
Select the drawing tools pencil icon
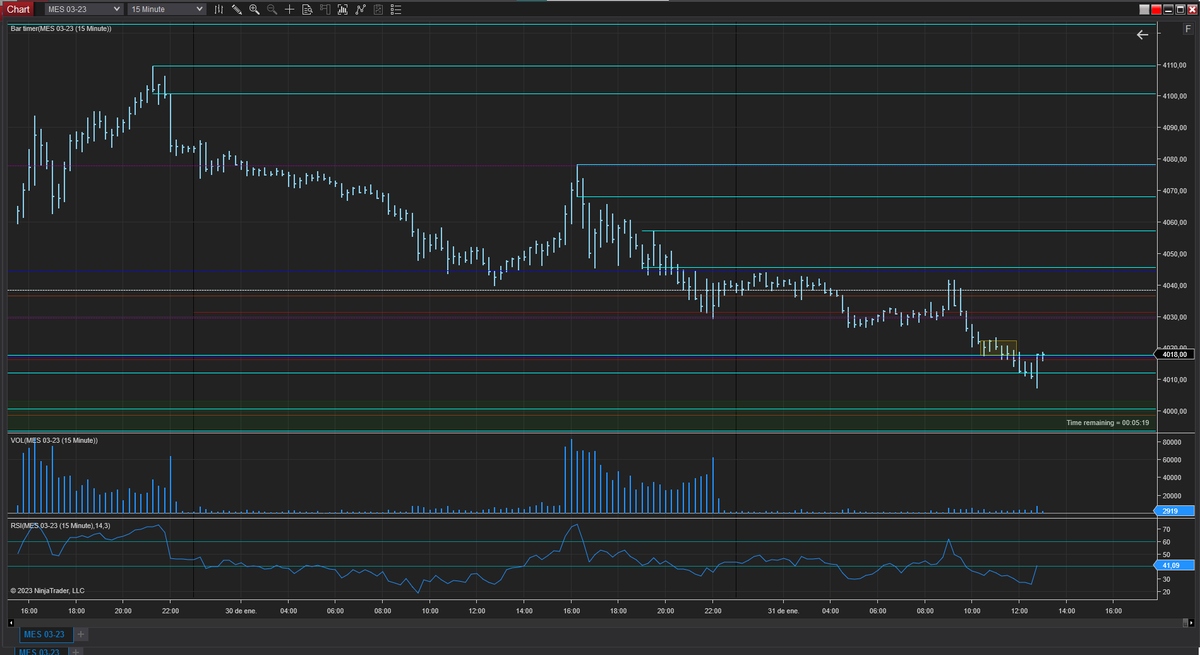(237, 9)
